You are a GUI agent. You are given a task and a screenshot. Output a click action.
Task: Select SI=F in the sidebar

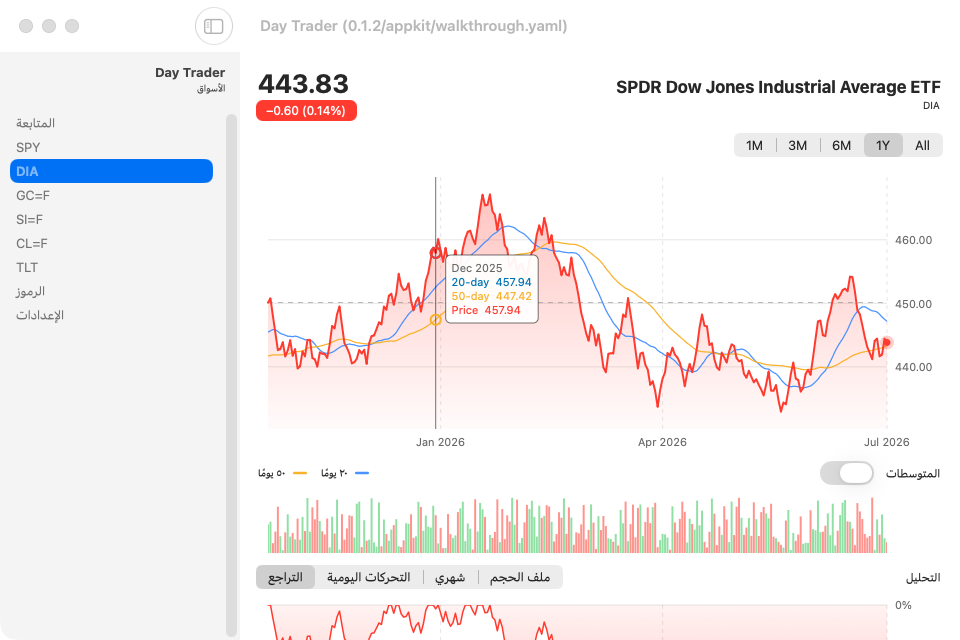pyautogui.click(x=111, y=219)
